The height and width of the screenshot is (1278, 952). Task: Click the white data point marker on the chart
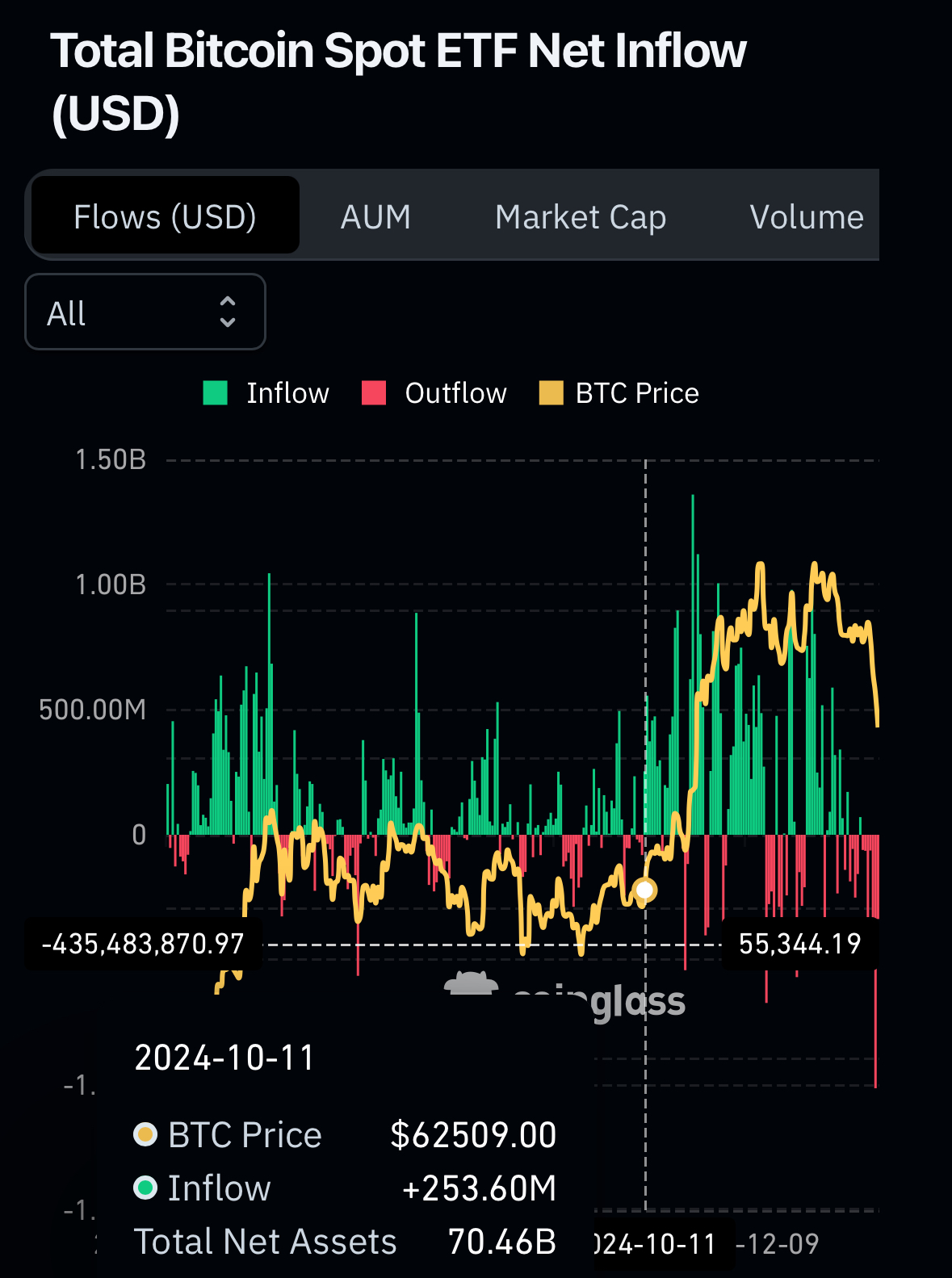coord(645,890)
